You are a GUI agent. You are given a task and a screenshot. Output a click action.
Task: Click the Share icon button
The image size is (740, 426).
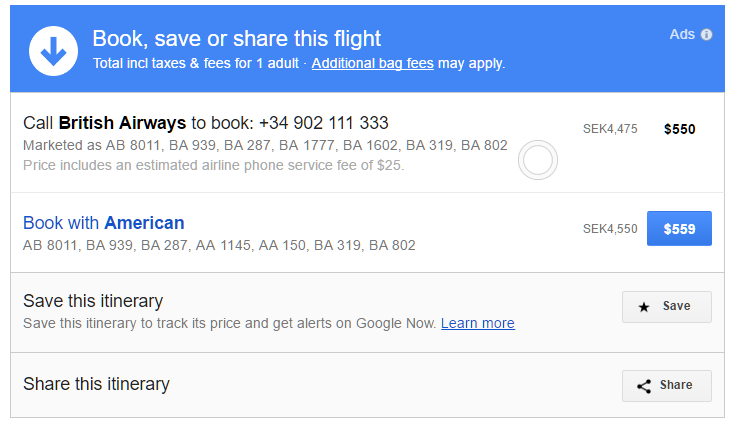click(x=666, y=386)
